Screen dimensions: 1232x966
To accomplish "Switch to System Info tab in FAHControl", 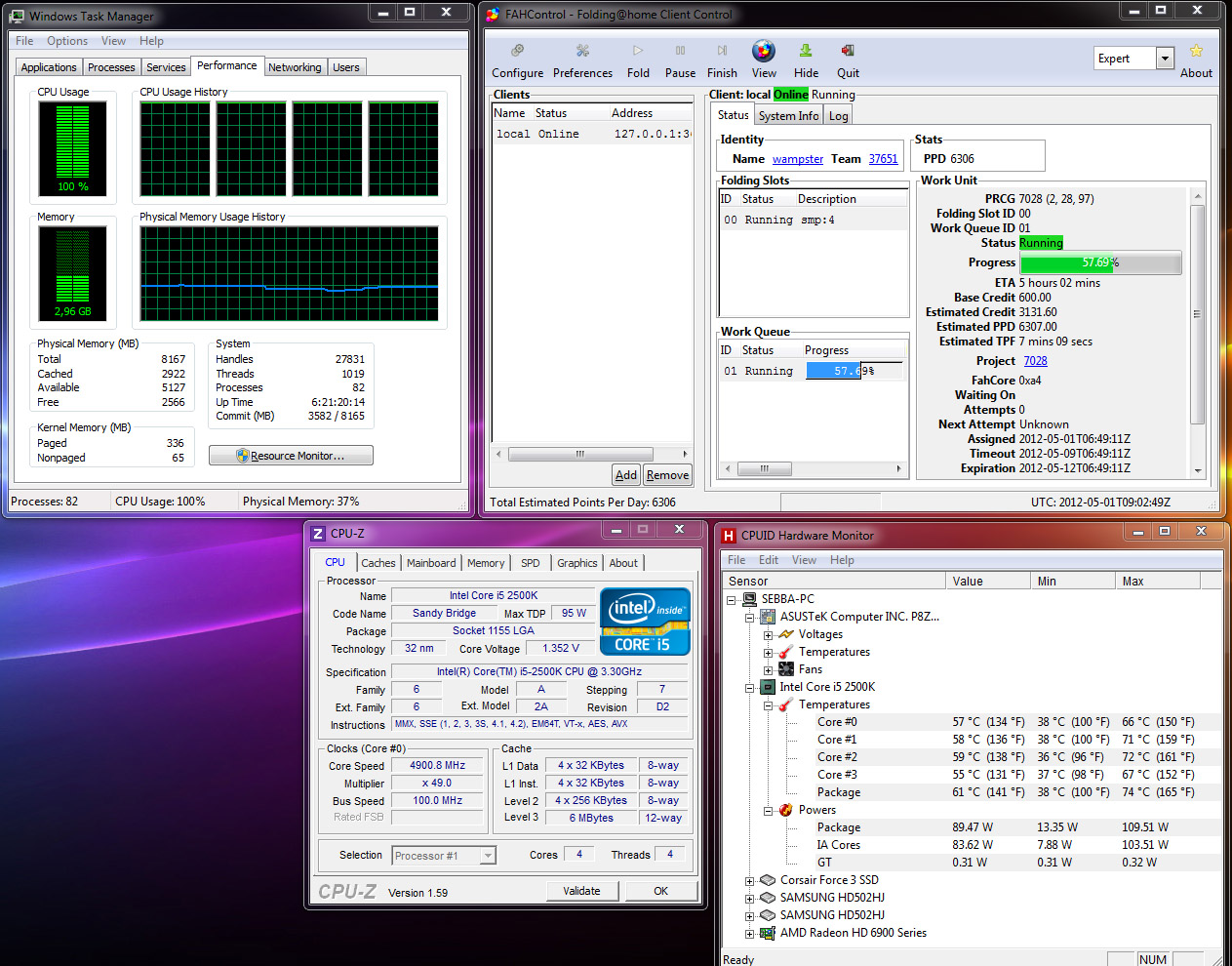I will (788, 115).
